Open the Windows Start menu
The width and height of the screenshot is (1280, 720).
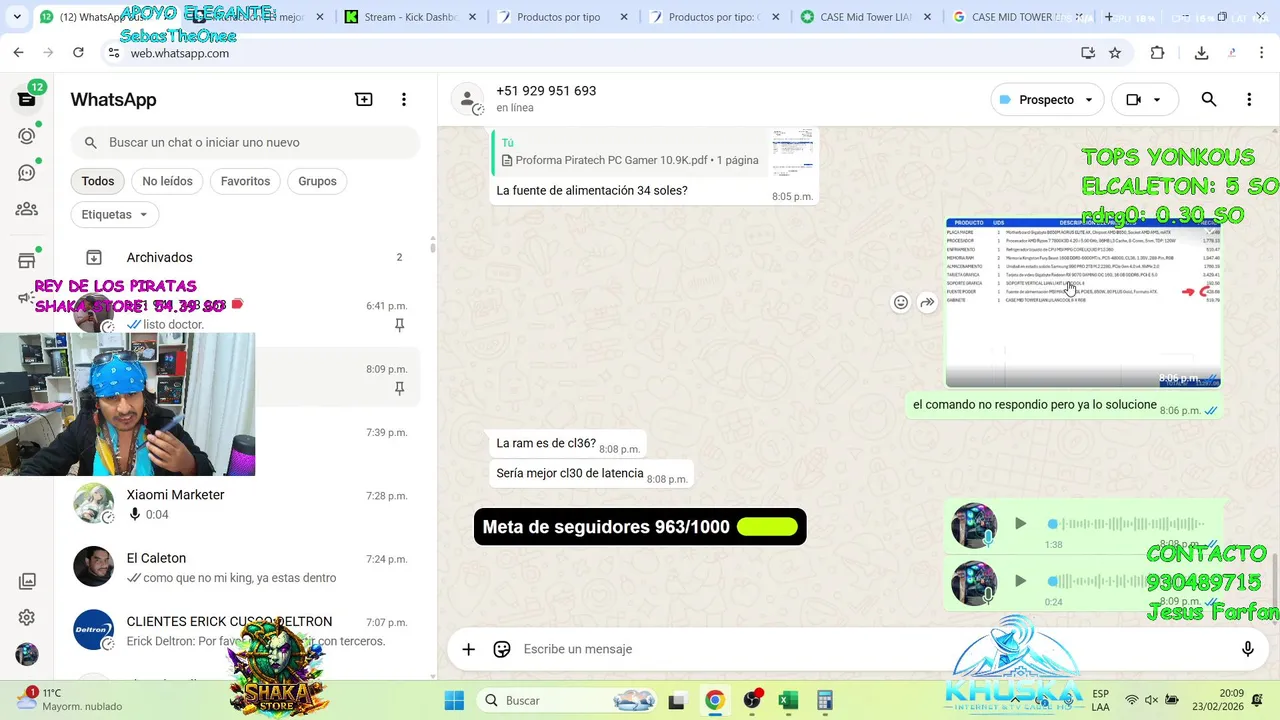pyautogui.click(x=454, y=700)
